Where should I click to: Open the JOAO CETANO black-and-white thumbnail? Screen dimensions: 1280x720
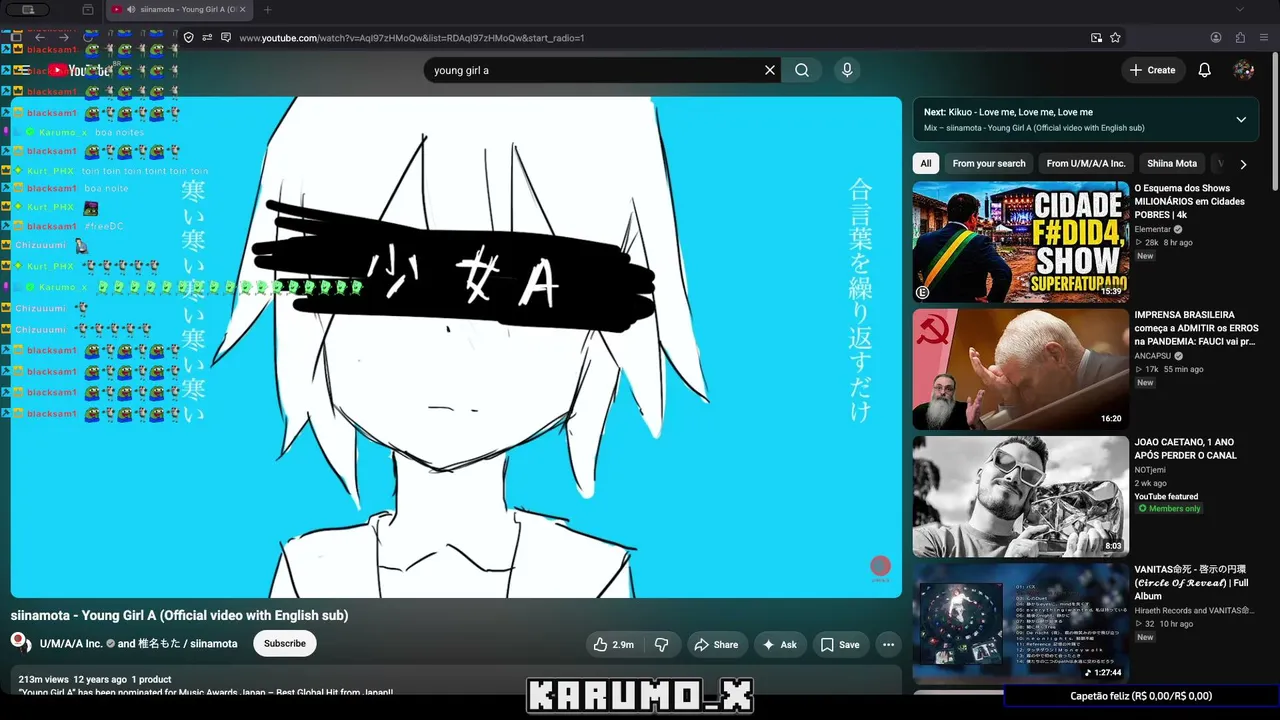point(1020,496)
